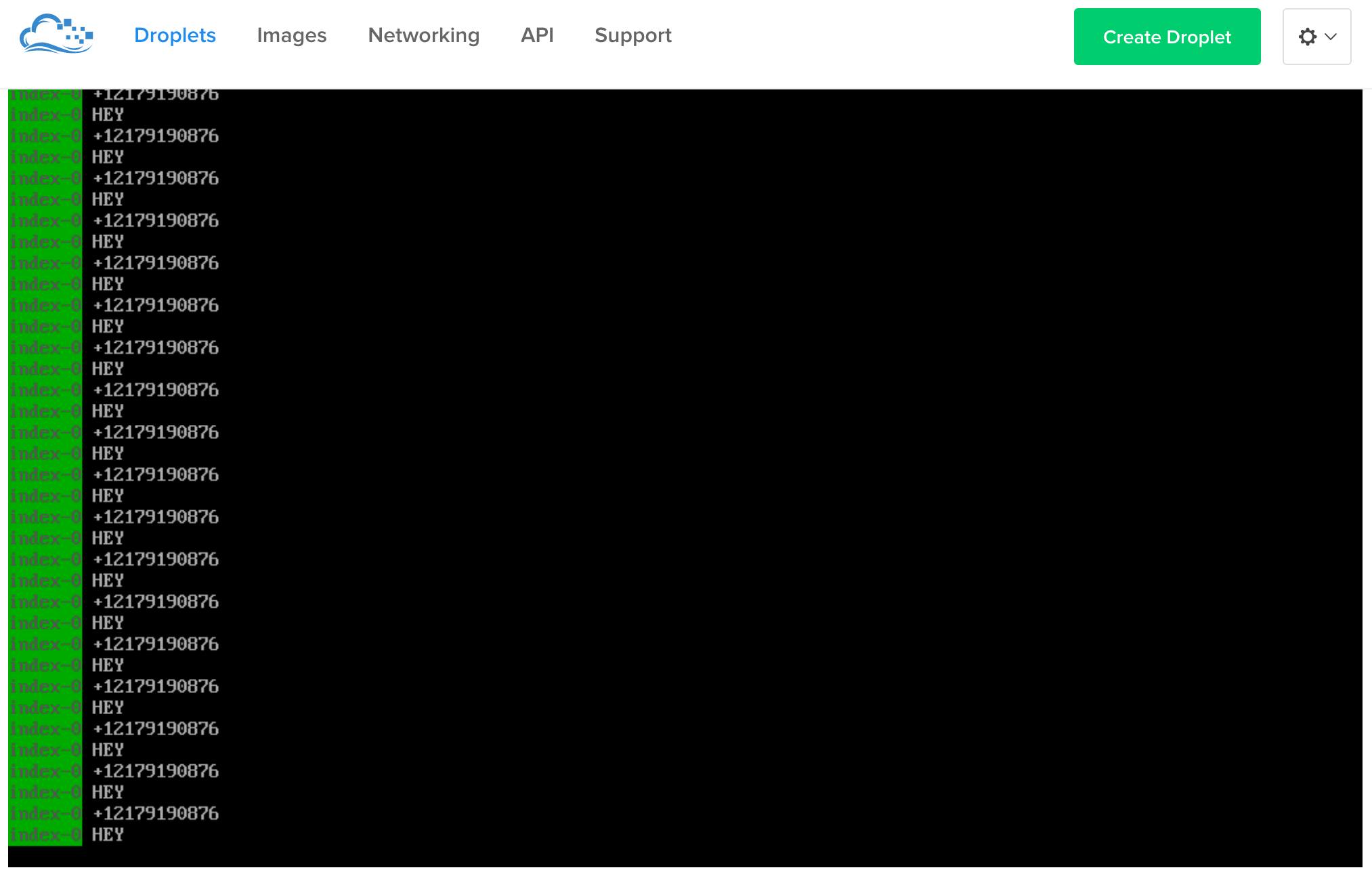Navigate to the API page
The width and height of the screenshot is (1372, 870).
point(537,35)
